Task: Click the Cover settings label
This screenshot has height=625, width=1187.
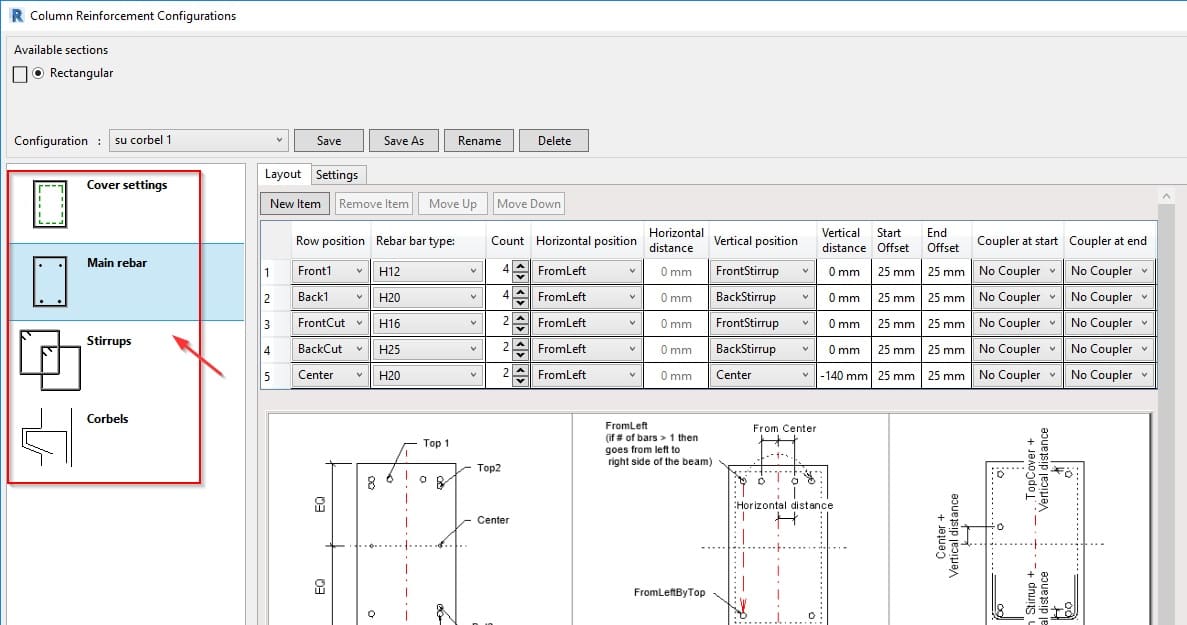Action: click(x=127, y=185)
